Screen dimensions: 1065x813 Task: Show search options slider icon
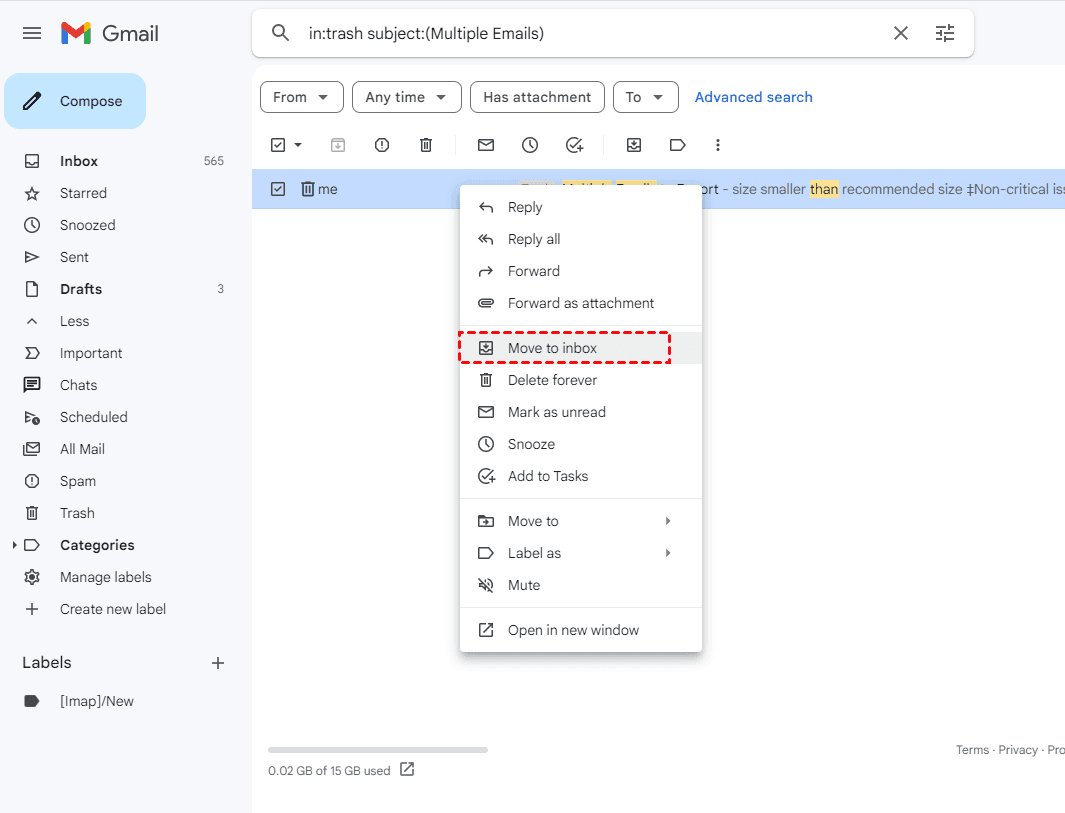click(x=945, y=33)
